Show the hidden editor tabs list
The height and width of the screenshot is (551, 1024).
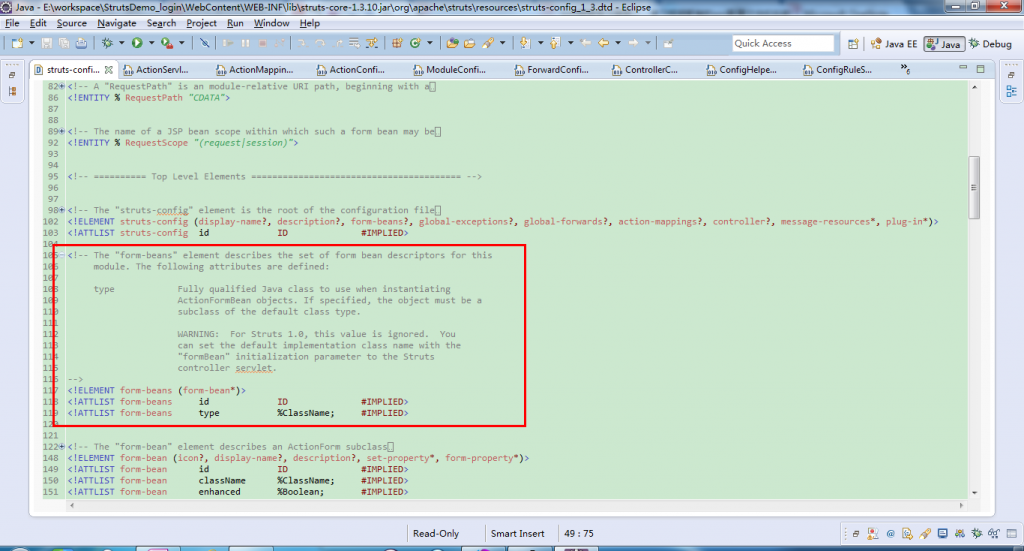(905, 69)
